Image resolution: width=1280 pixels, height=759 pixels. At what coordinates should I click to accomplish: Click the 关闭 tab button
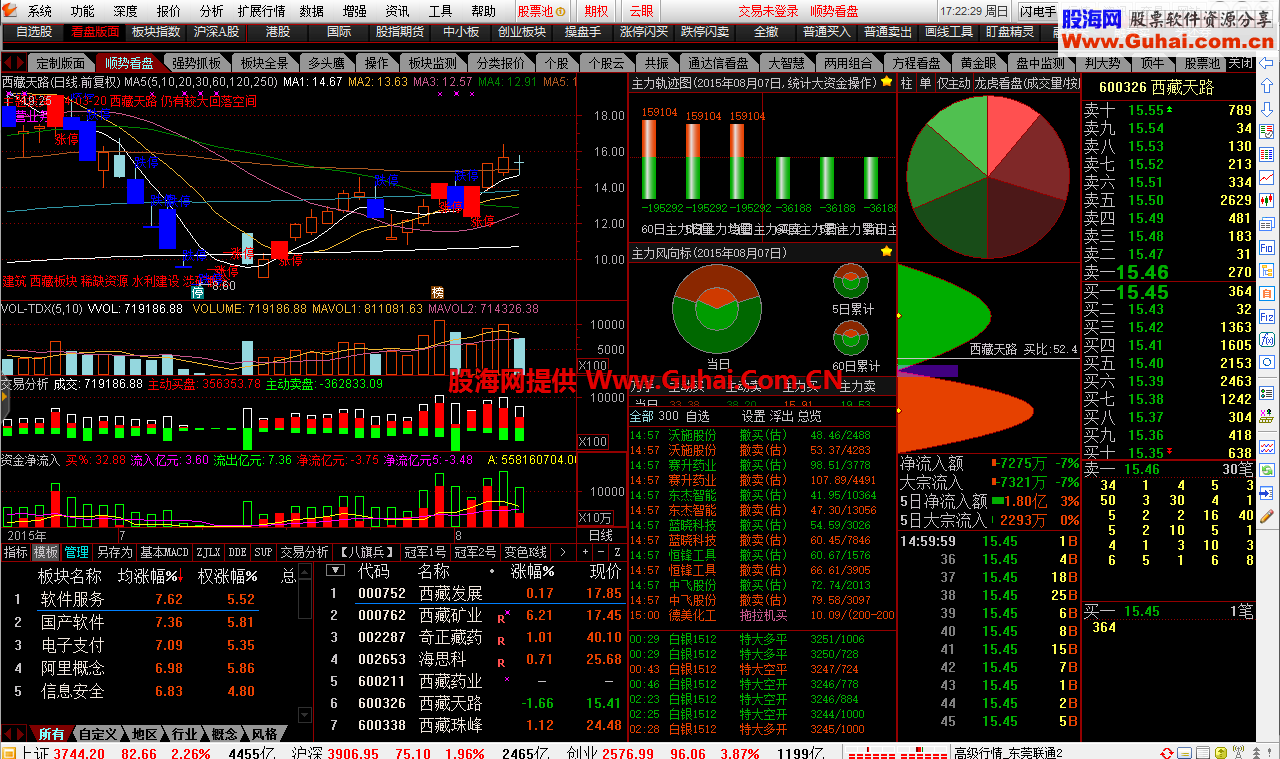coord(1240,62)
